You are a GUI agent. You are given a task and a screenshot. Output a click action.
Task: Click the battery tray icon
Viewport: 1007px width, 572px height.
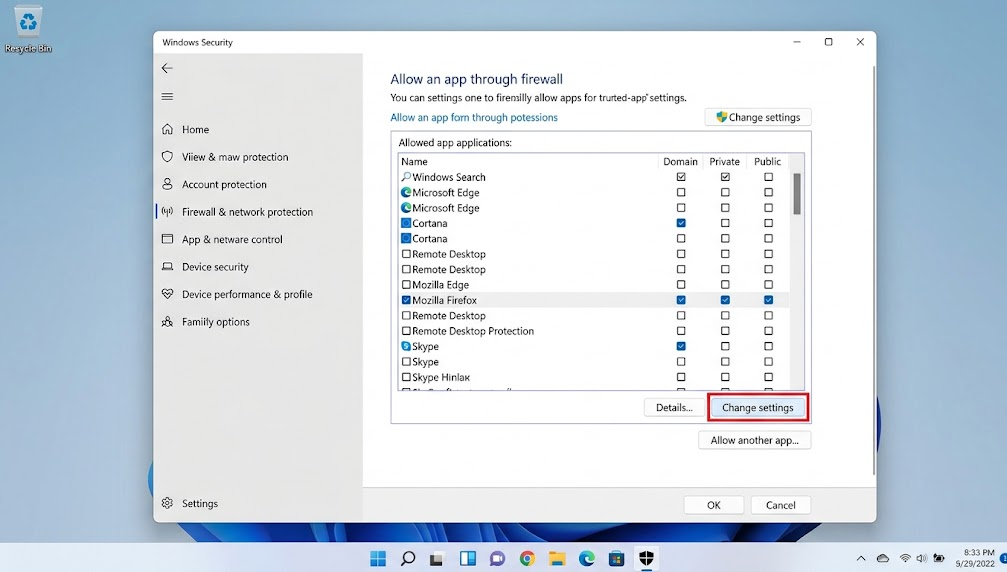click(x=939, y=559)
